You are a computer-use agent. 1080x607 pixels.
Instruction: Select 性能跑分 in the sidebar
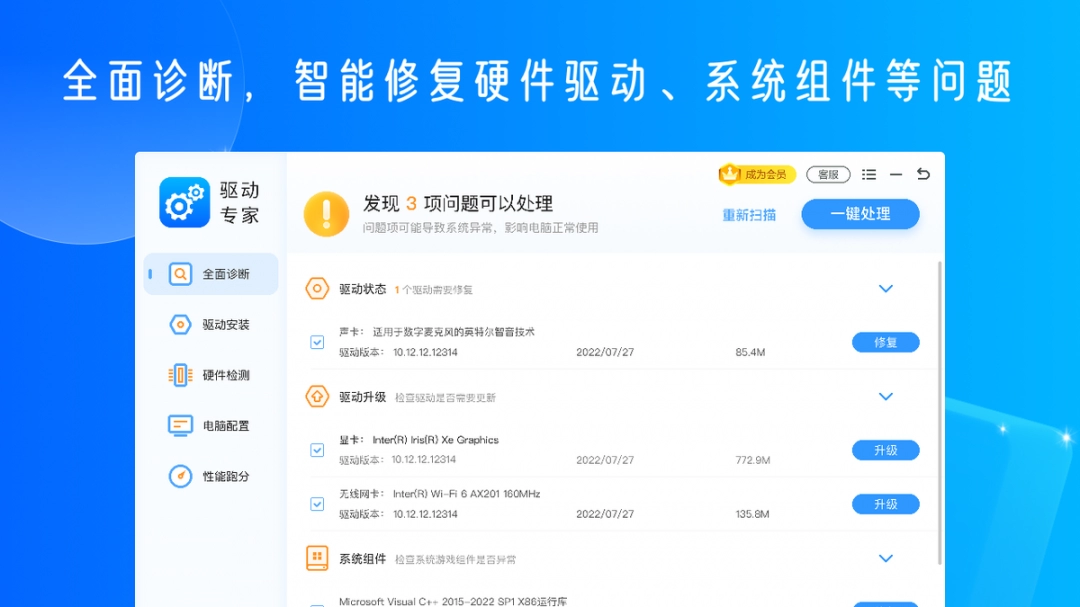[x=210, y=477]
